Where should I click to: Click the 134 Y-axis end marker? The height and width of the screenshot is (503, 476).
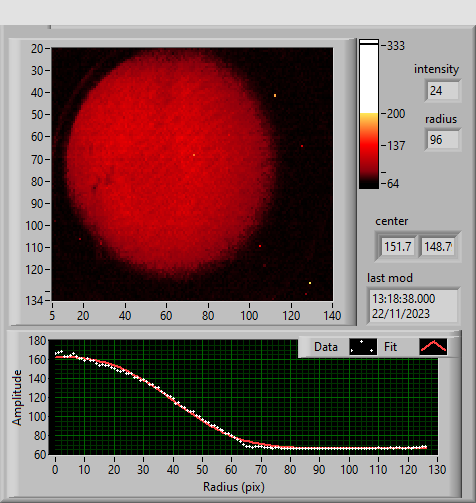34,301
